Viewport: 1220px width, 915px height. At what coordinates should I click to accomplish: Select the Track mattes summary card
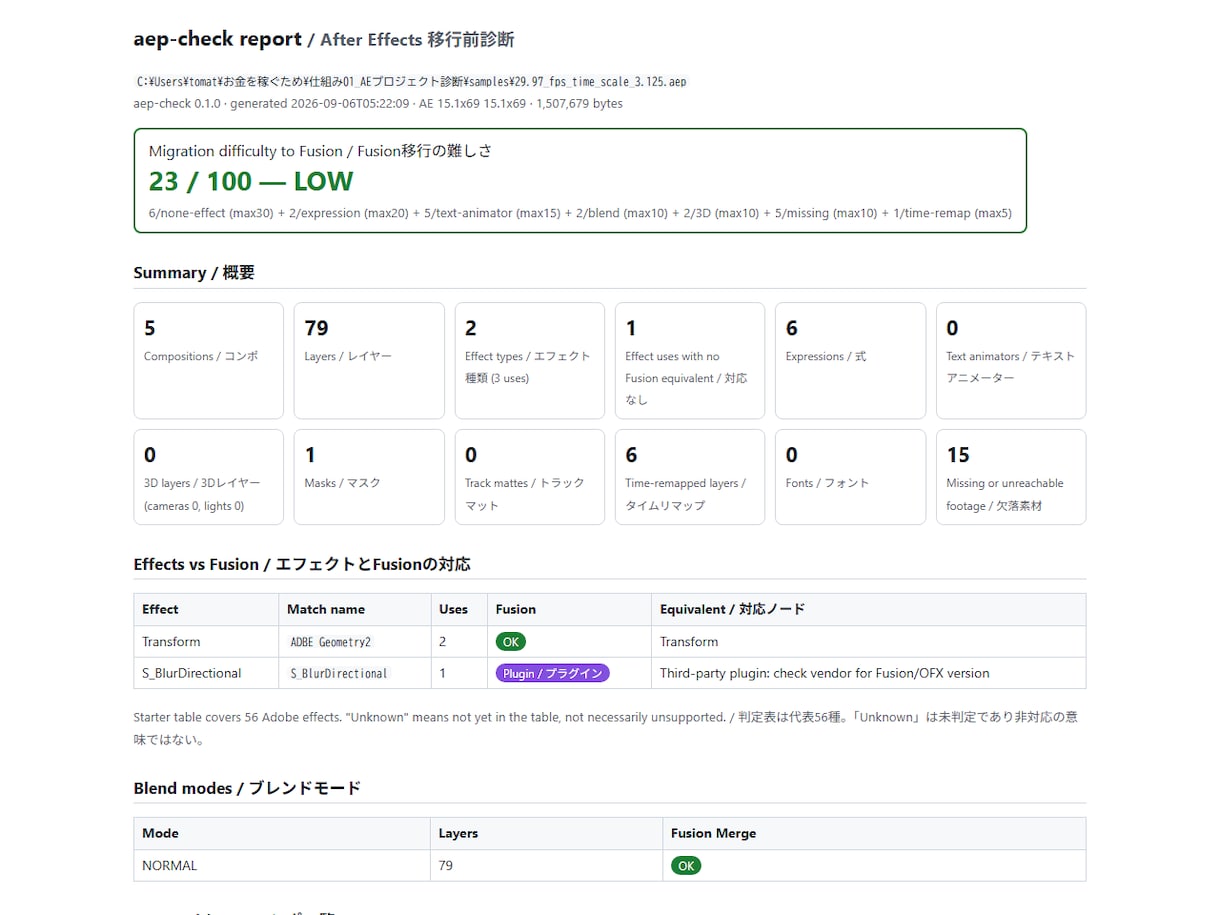point(529,477)
